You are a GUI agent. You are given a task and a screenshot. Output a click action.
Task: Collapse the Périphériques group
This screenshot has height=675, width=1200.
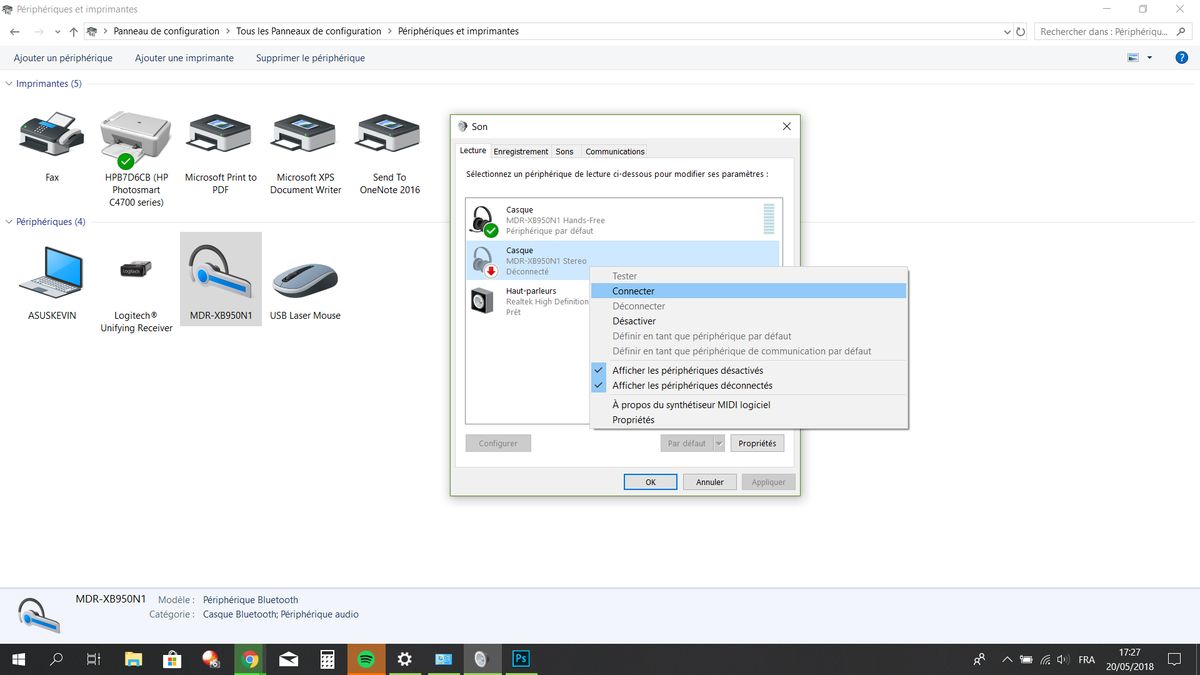pyautogui.click(x=10, y=222)
